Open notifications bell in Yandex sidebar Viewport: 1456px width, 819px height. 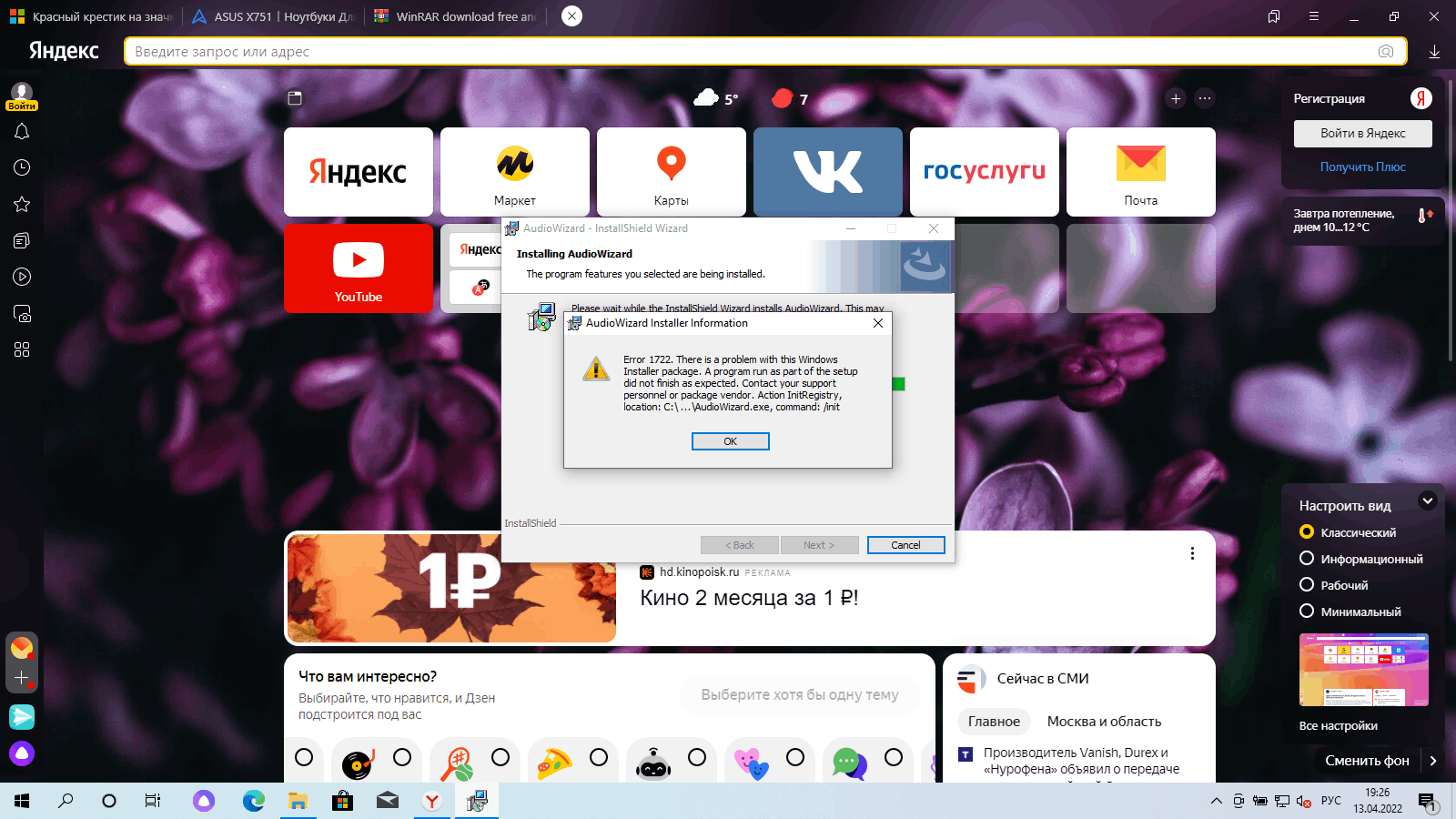coord(22,132)
